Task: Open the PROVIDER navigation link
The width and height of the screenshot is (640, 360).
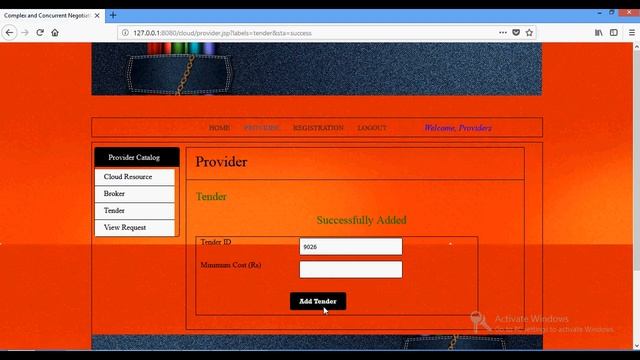Action: 262,128
